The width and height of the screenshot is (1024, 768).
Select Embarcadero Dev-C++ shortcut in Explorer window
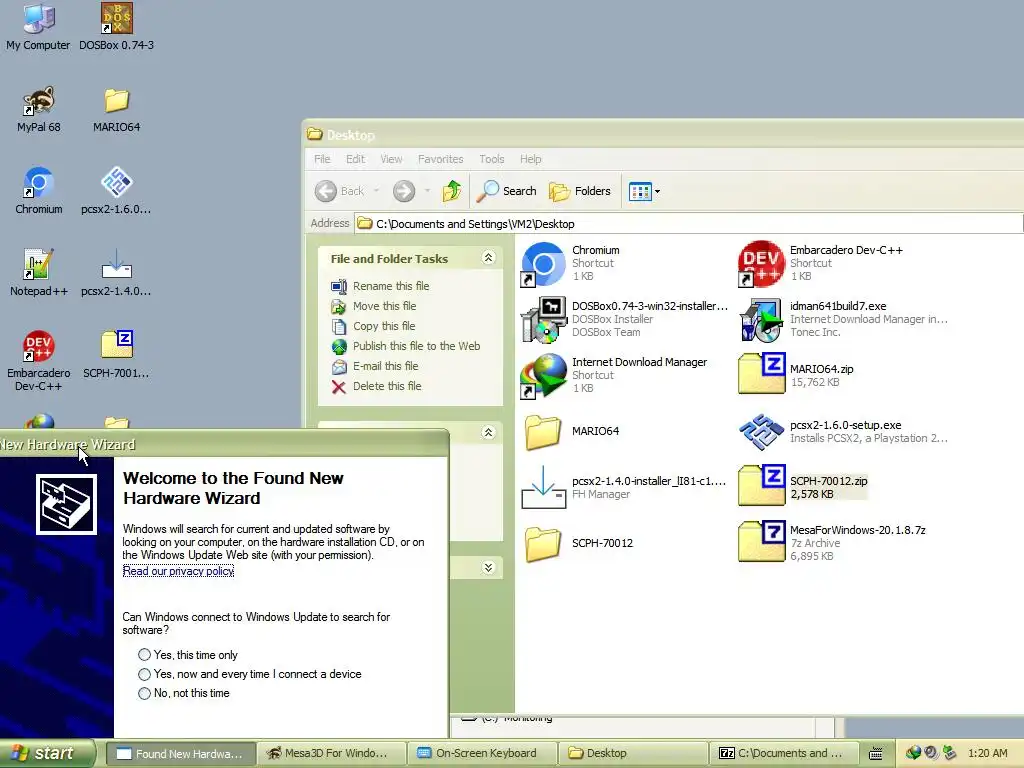(x=821, y=263)
